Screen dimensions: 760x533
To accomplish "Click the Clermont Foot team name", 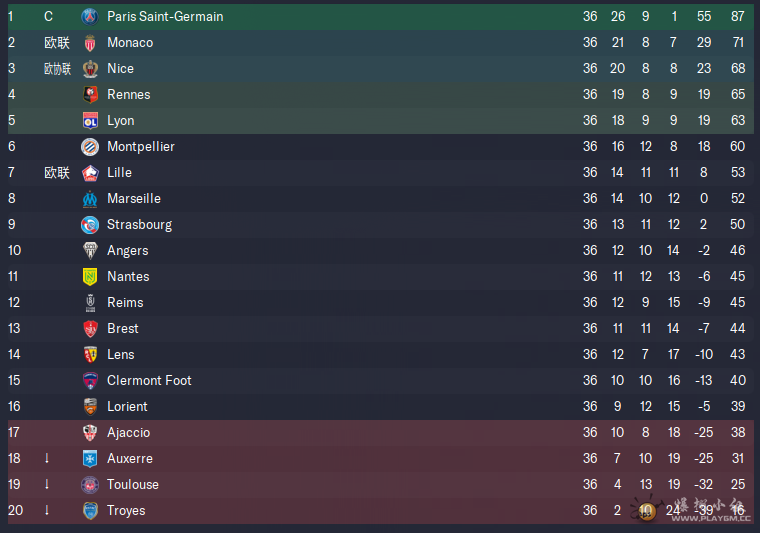I will tap(149, 380).
